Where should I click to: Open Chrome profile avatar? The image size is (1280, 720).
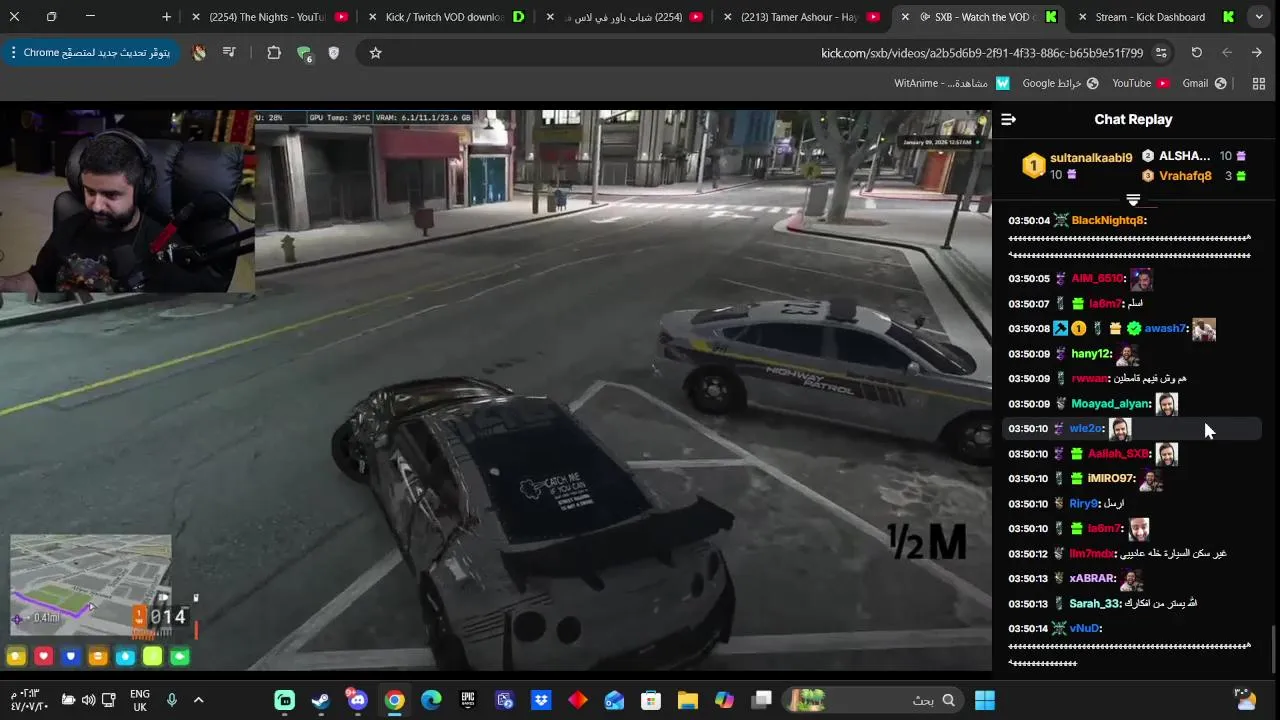tap(199, 52)
